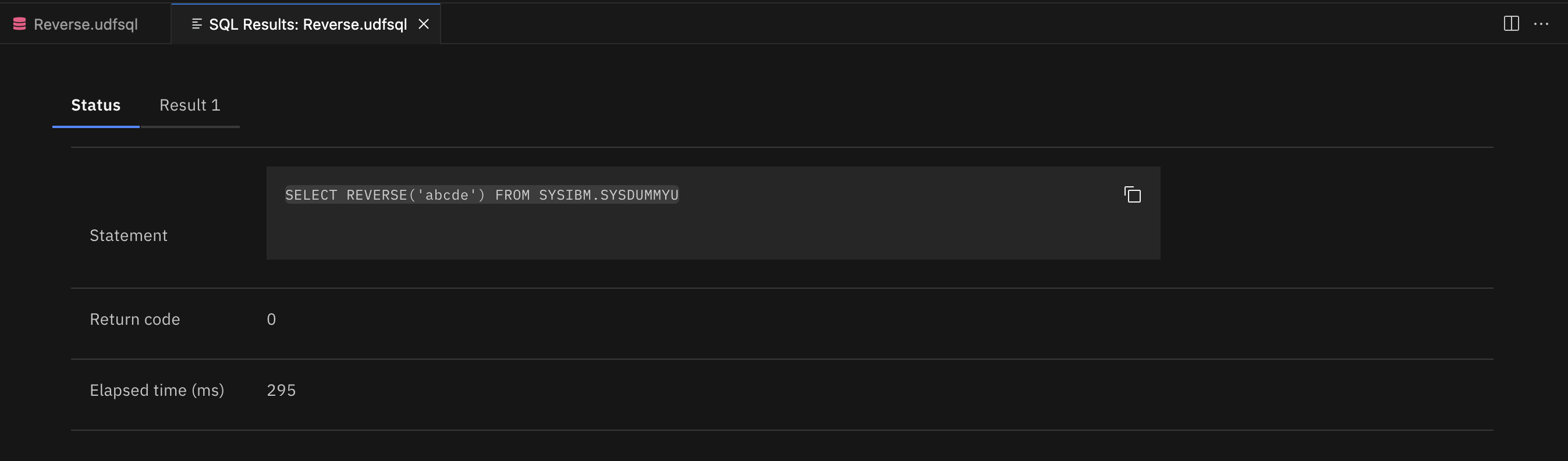
Task: Click SYSIBM.SYSDUMMYU in the statement
Action: (x=609, y=196)
